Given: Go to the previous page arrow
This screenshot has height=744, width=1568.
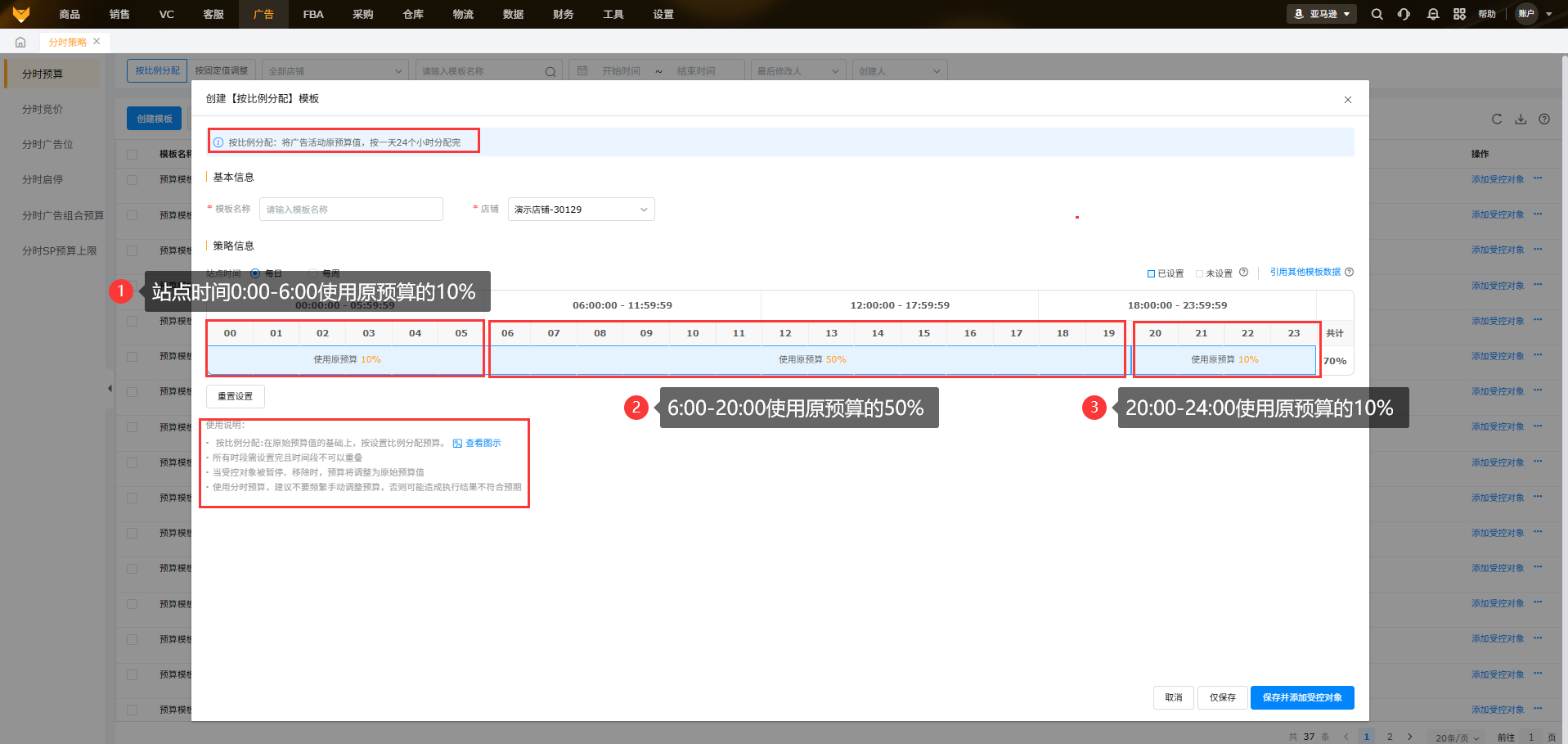Looking at the screenshot, I should pos(1346,737).
